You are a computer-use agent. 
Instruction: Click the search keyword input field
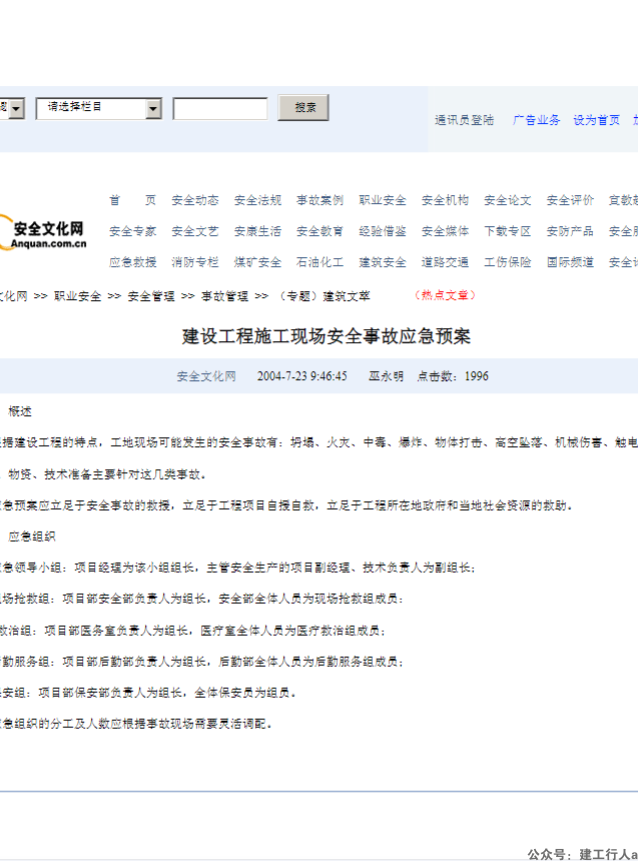tap(220, 108)
